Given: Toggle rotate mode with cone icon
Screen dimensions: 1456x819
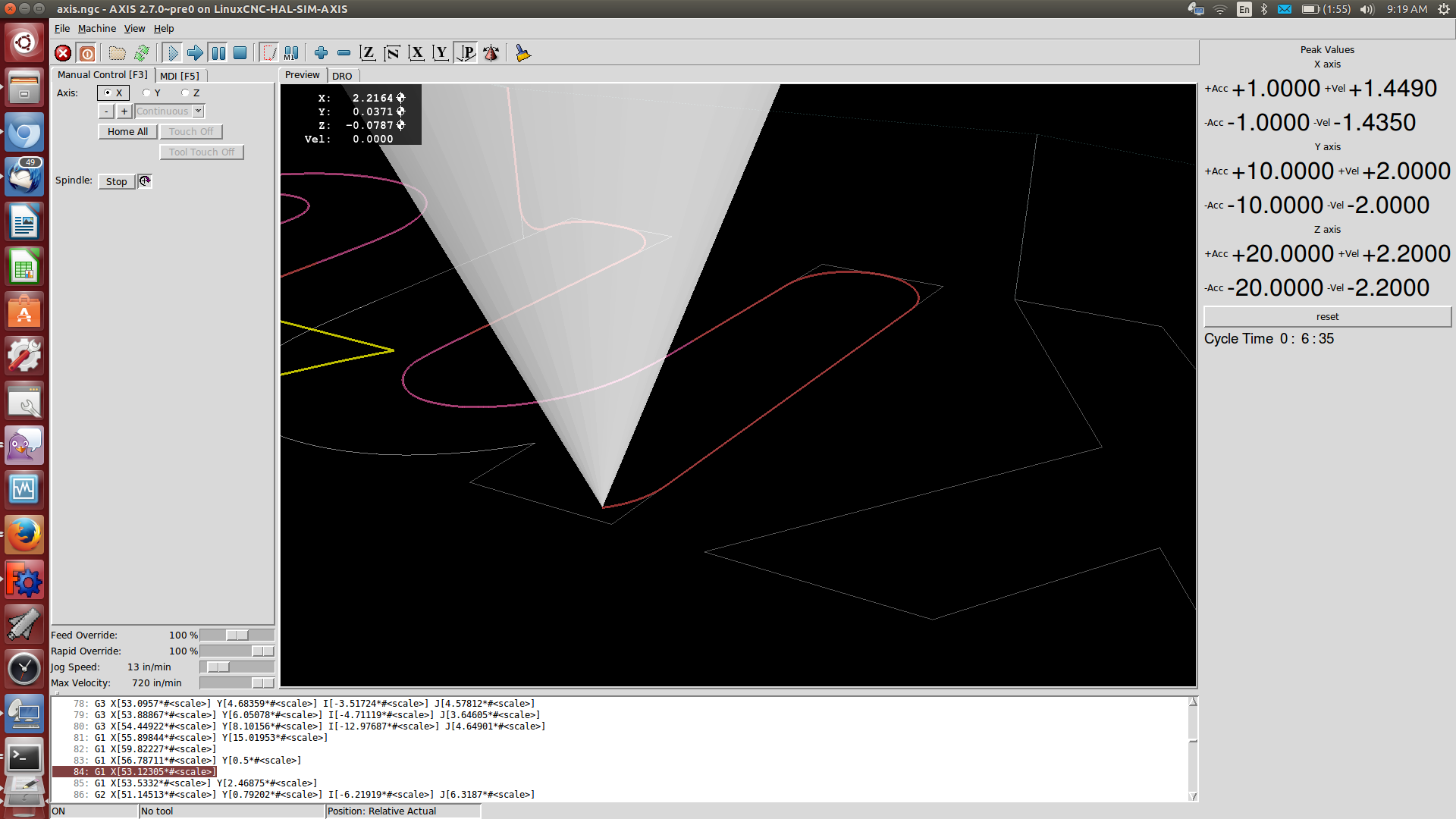Looking at the screenshot, I should click(x=491, y=53).
